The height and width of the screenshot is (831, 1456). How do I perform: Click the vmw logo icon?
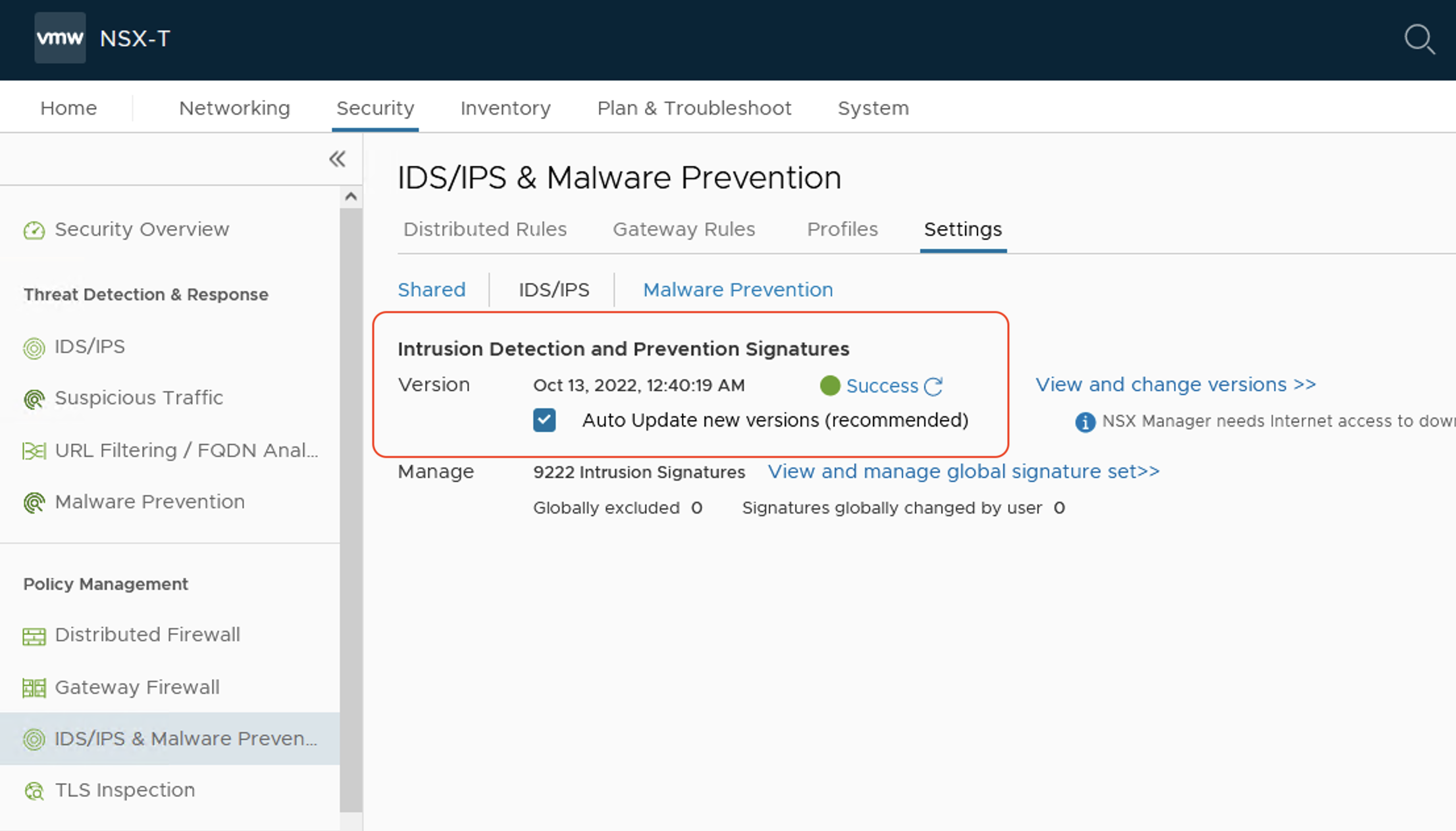click(60, 38)
